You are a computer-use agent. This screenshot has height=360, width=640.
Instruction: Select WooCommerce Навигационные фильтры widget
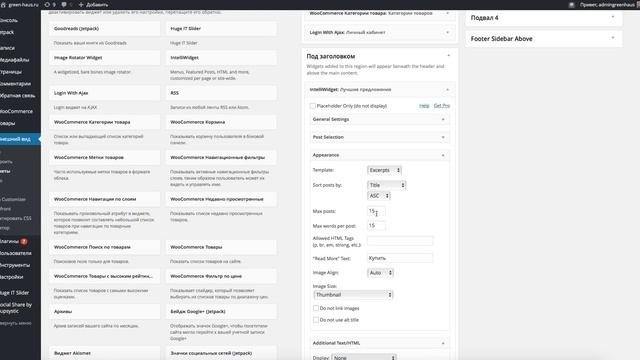tap(221, 157)
